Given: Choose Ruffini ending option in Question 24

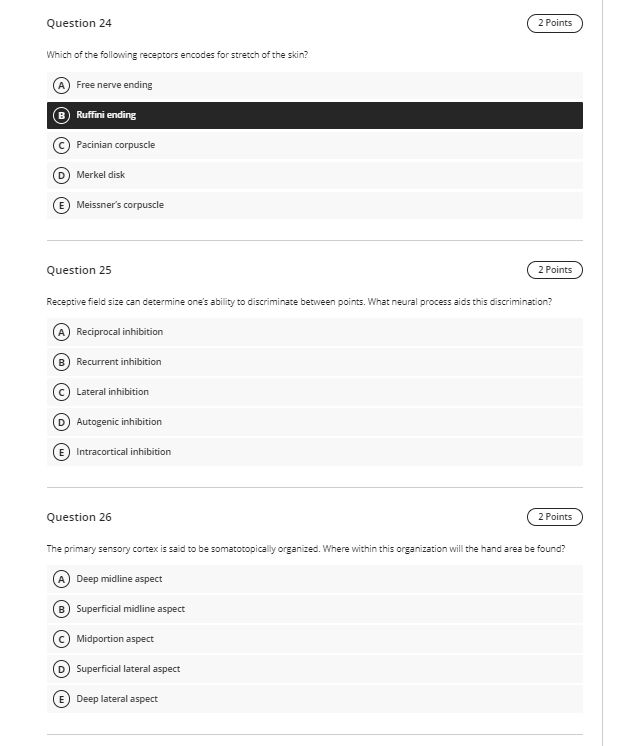Looking at the screenshot, I should point(314,115).
